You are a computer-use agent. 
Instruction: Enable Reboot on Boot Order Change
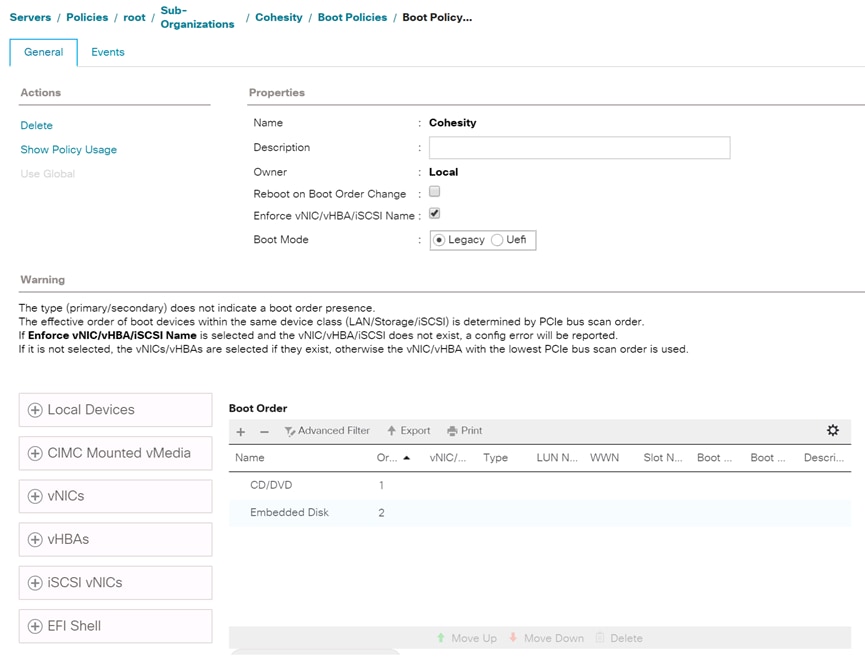(434, 191)
